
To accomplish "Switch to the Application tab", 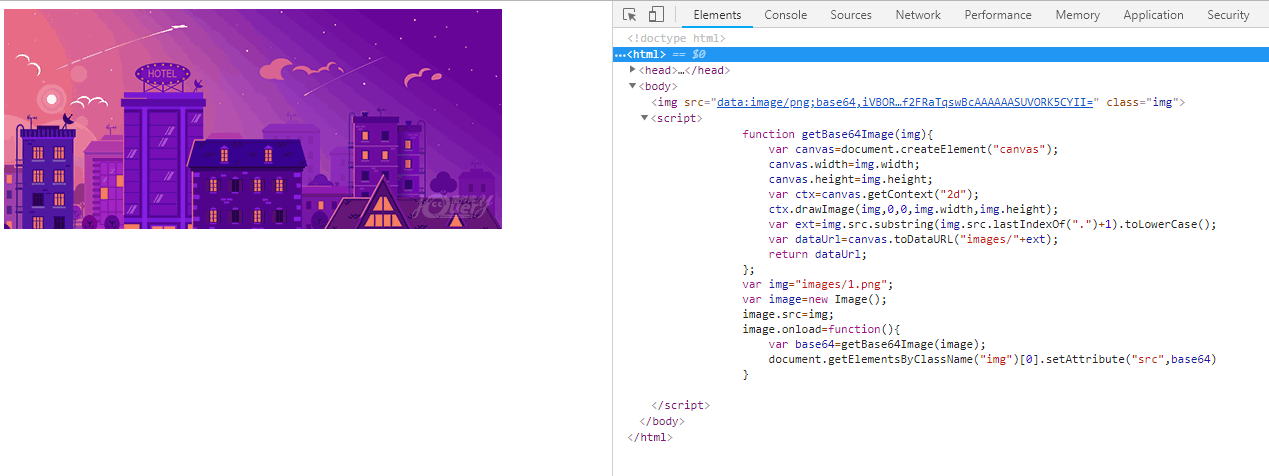I will pyautogui.click(x=1153, y=15).
